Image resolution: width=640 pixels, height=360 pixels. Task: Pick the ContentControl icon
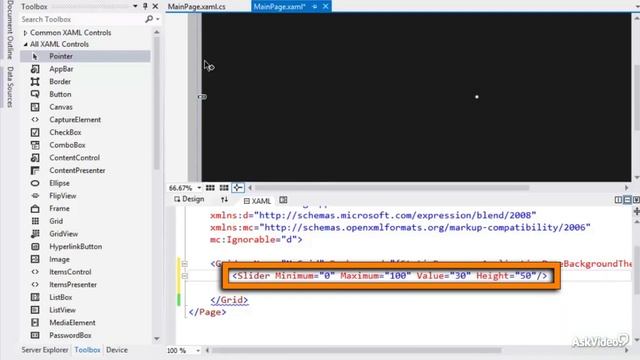pos(35,158)
